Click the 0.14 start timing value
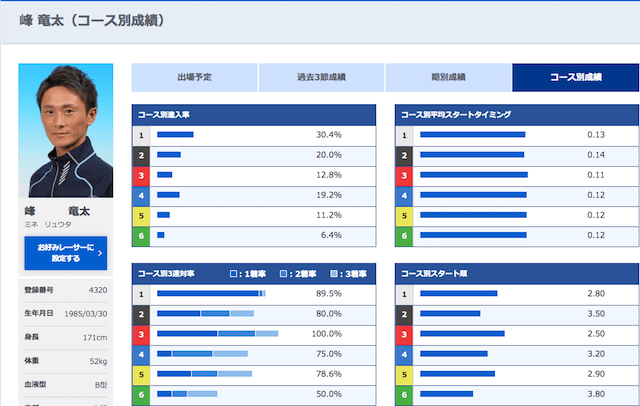 tap(596, 155)
